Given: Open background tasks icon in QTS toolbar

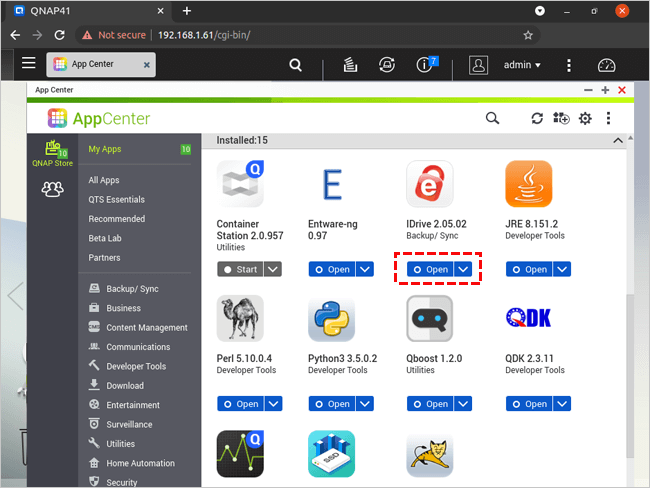Looking at the screenshot, I should coord(350,65).
